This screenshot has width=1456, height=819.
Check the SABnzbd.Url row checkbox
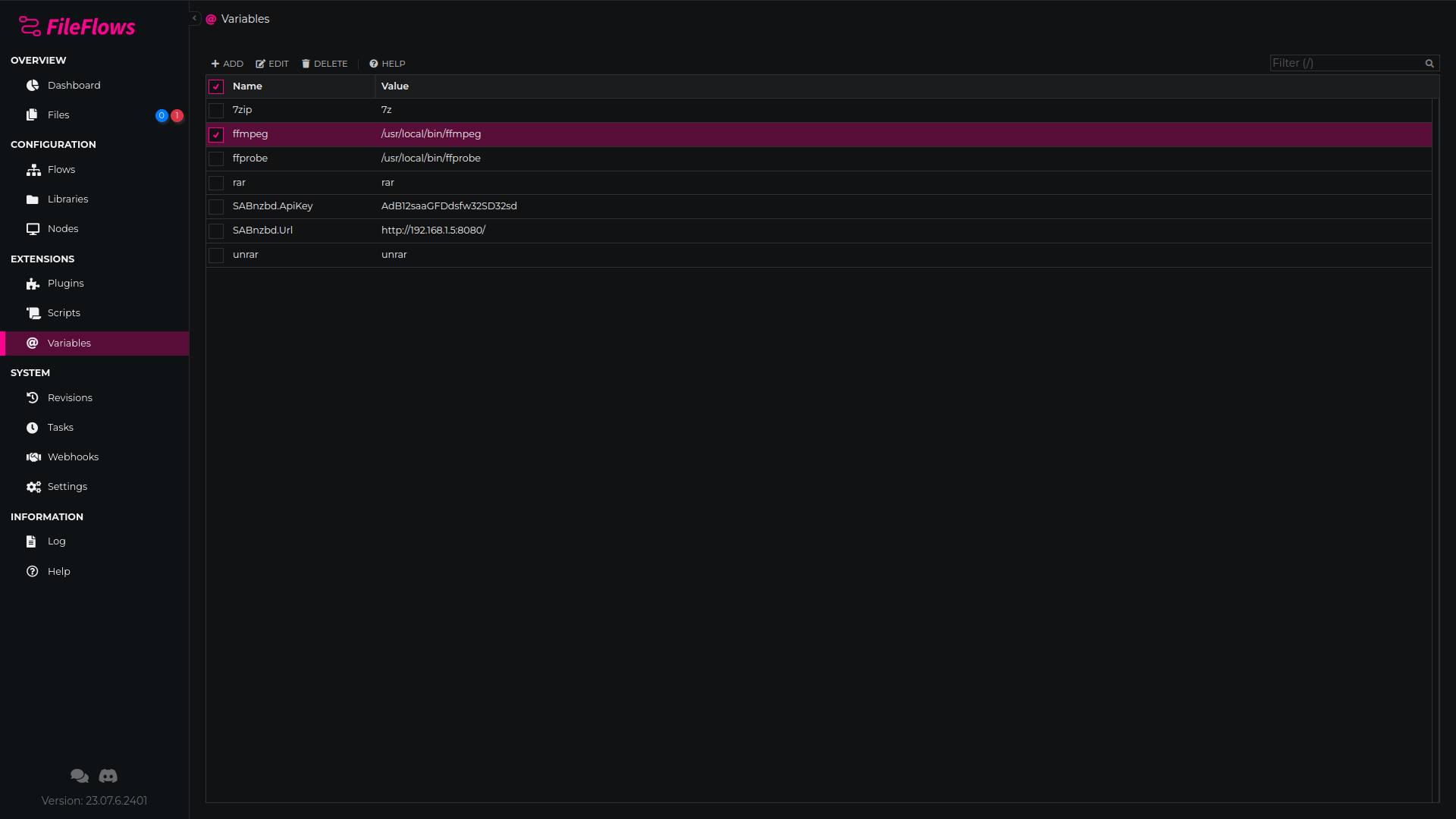[x=216, y=231]
